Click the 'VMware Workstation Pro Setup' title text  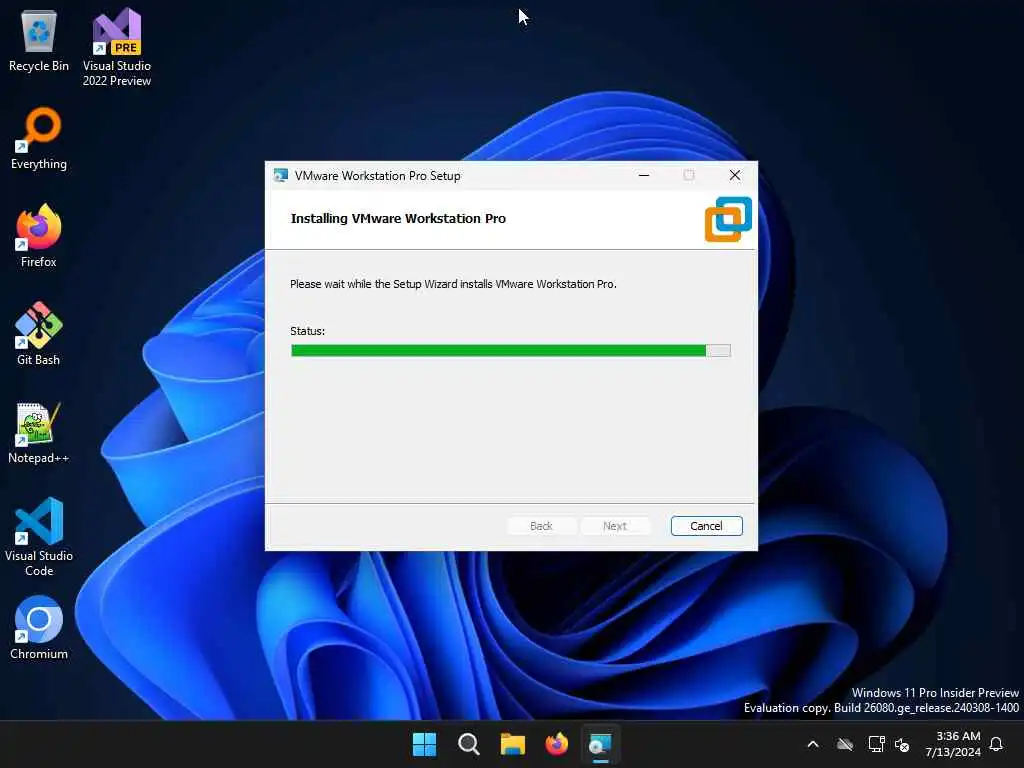[377, 176]
